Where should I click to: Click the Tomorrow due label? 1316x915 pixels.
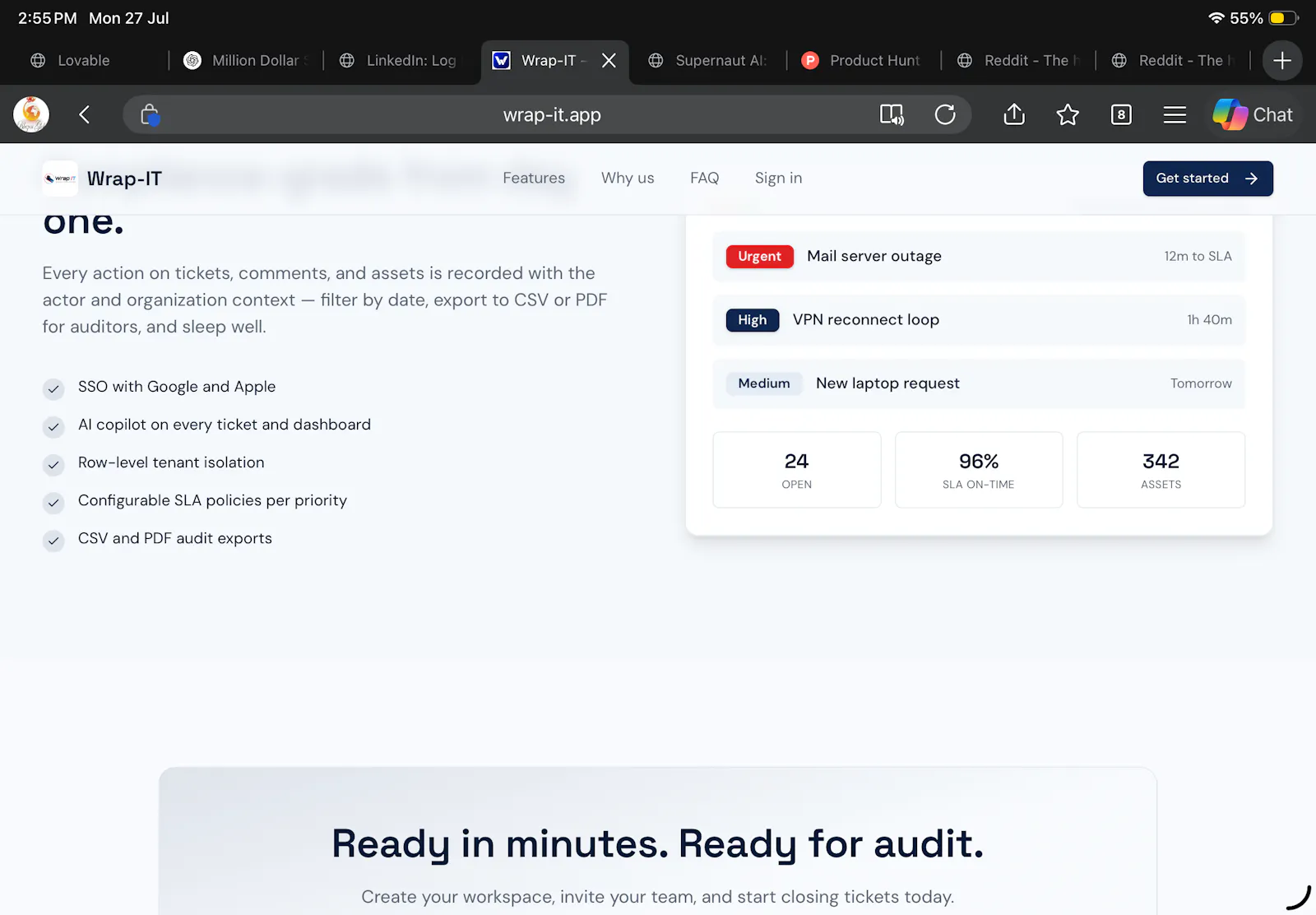(x=1201, y=383)
